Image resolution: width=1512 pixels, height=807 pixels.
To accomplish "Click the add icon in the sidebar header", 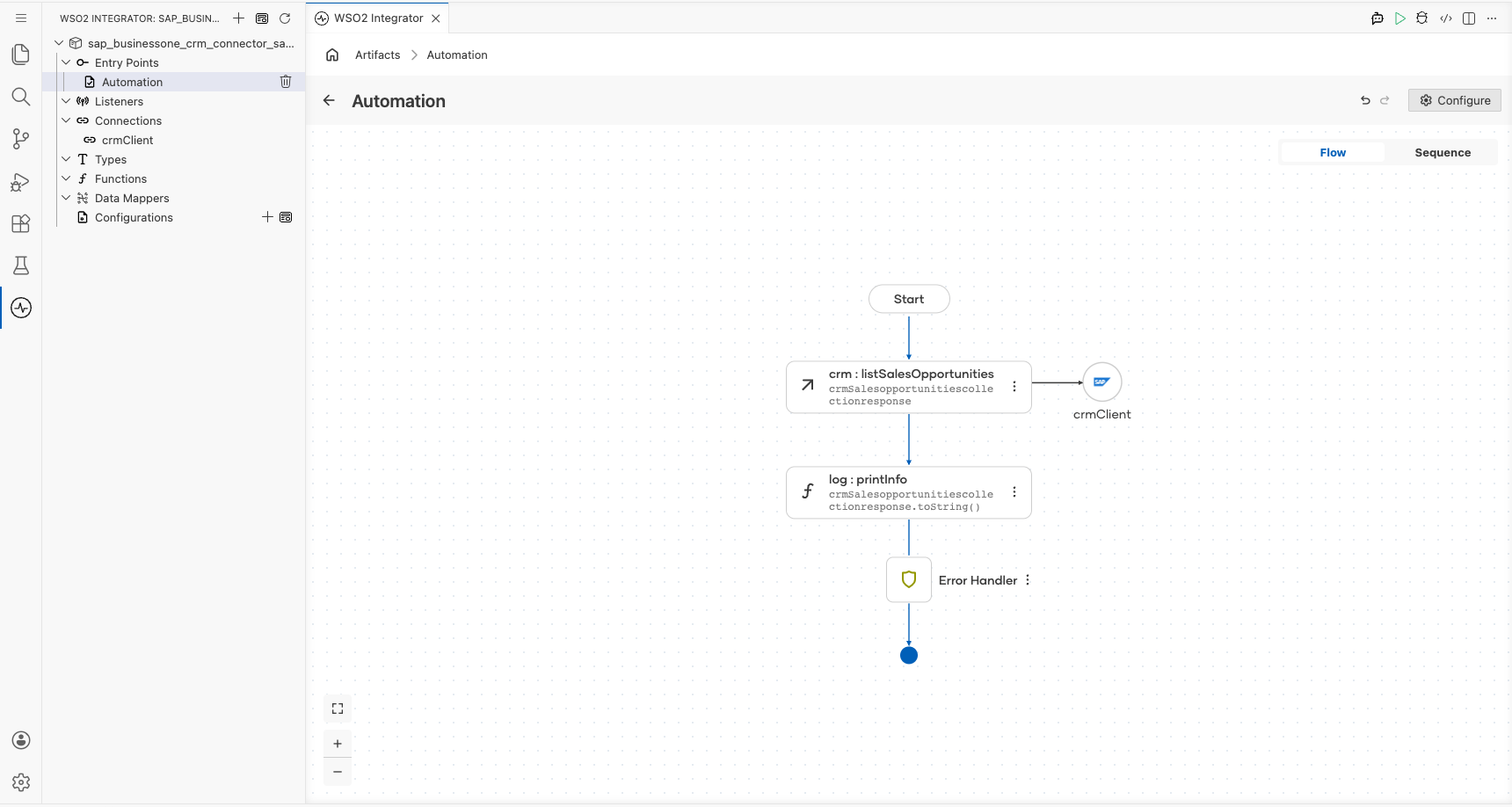I will (x=238, y=18).
